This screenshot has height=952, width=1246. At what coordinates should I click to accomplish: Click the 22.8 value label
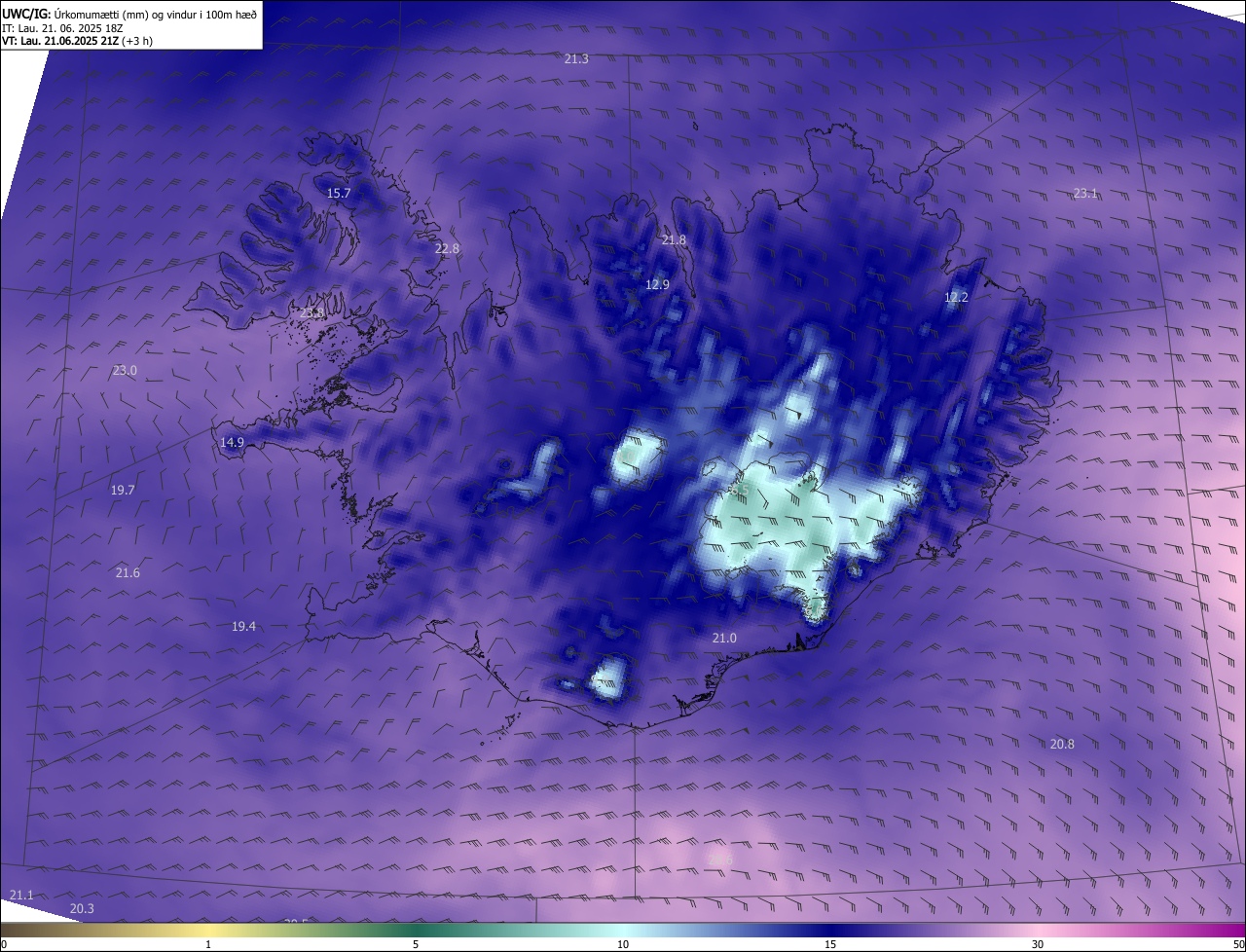point(447,249)
